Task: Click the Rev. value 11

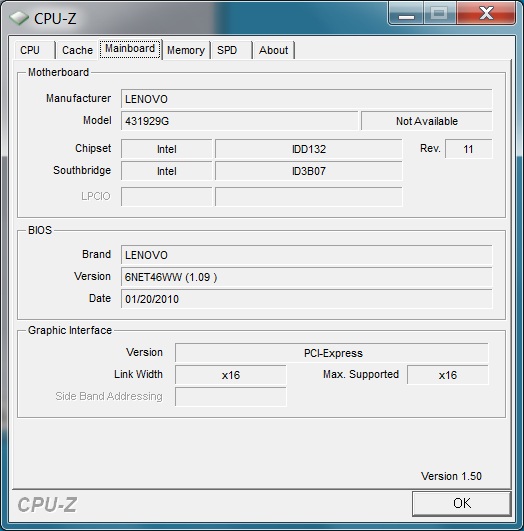Action: point(468,149)
